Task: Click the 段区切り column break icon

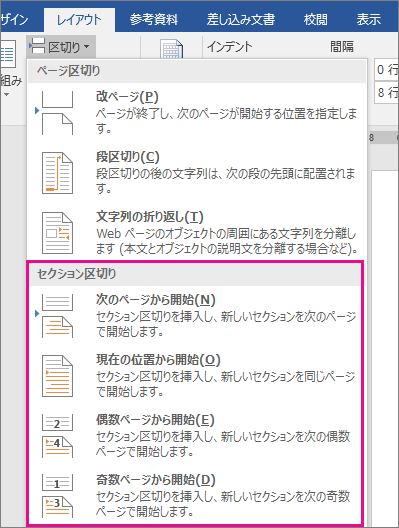Action: click(57, 173)
